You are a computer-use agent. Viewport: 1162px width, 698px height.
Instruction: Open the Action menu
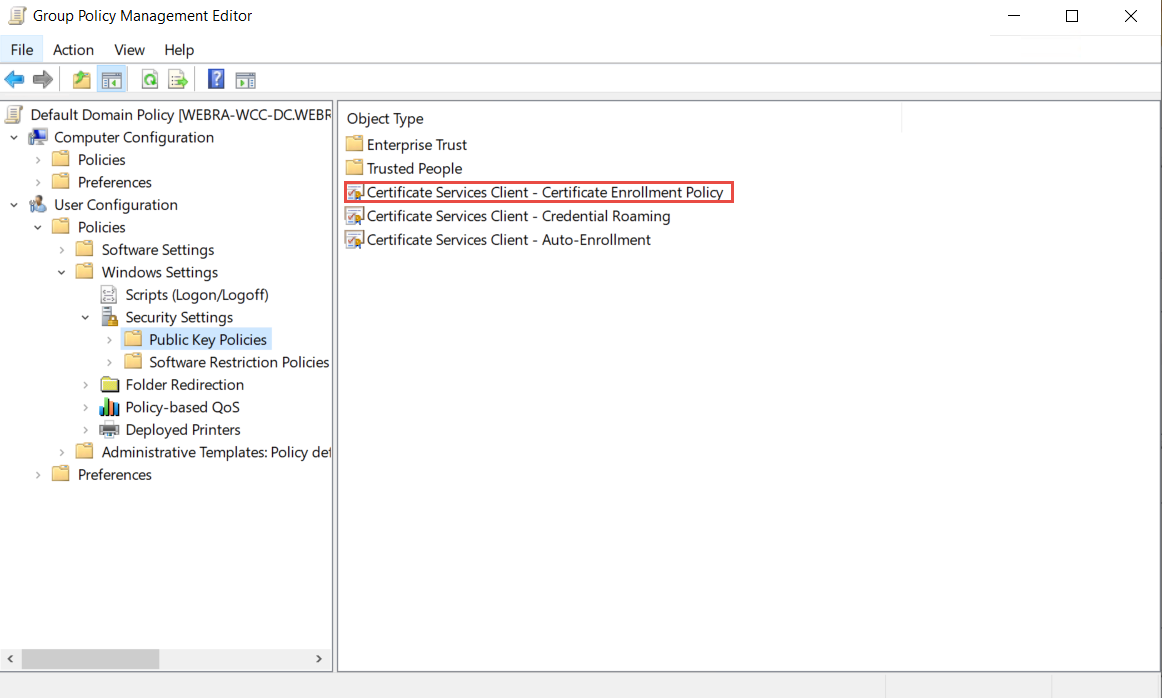tap(73, 50)
